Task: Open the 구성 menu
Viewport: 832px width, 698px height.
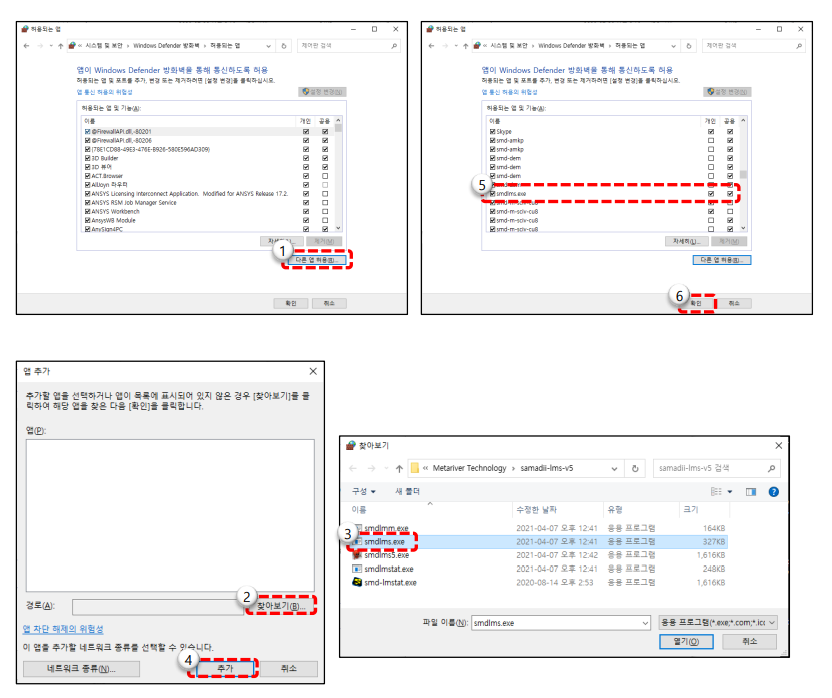Action: pos(364,492)
